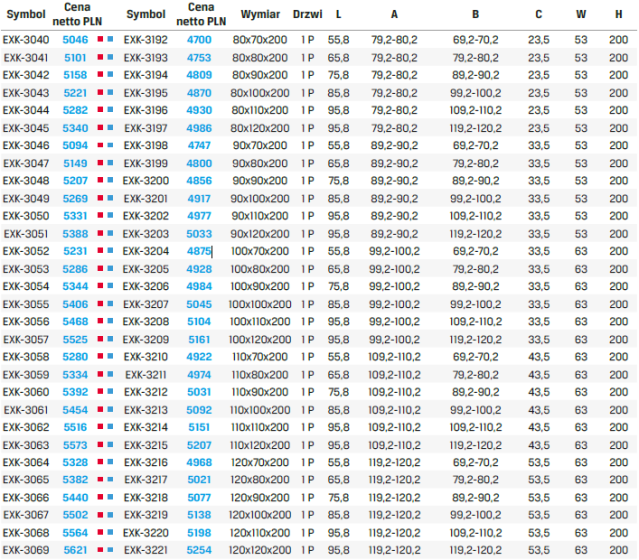The height and width of the screenshot is (560, 639).
Task: Click price 5280 for EXK-3058
Action: pyautogui.click(x=75, y=357)
